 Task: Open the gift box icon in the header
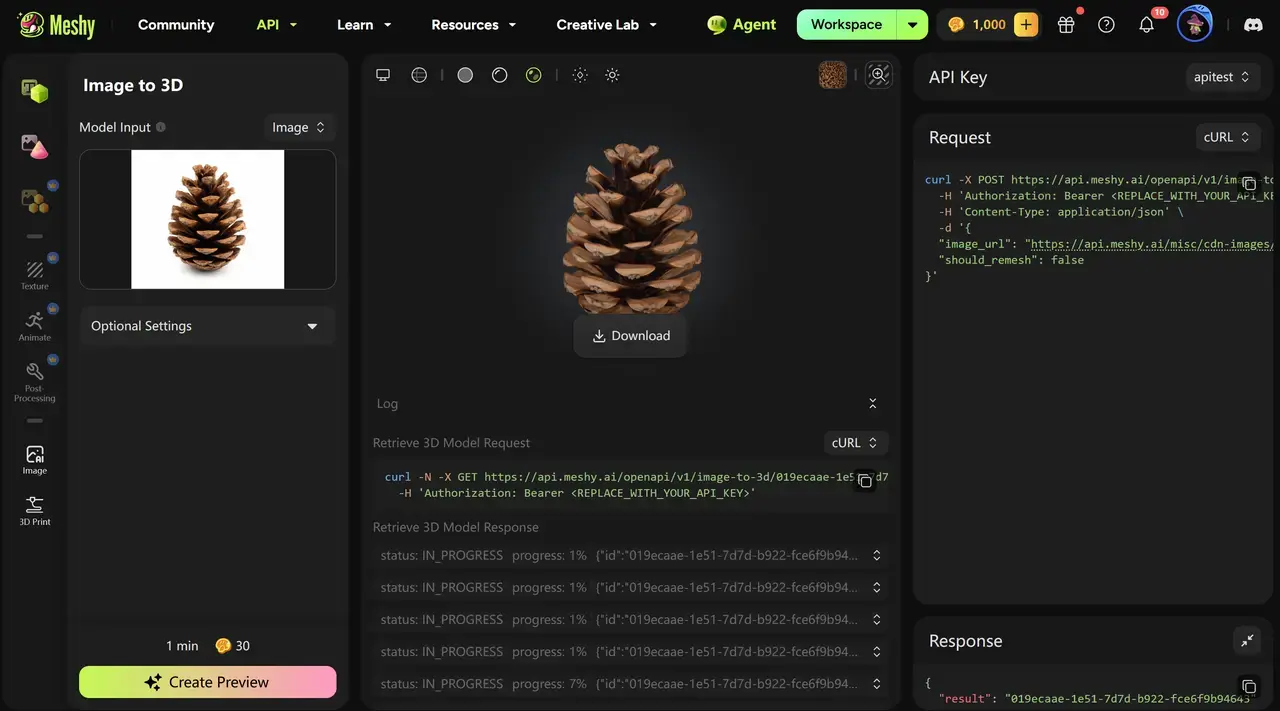[x=1066, y=25]
